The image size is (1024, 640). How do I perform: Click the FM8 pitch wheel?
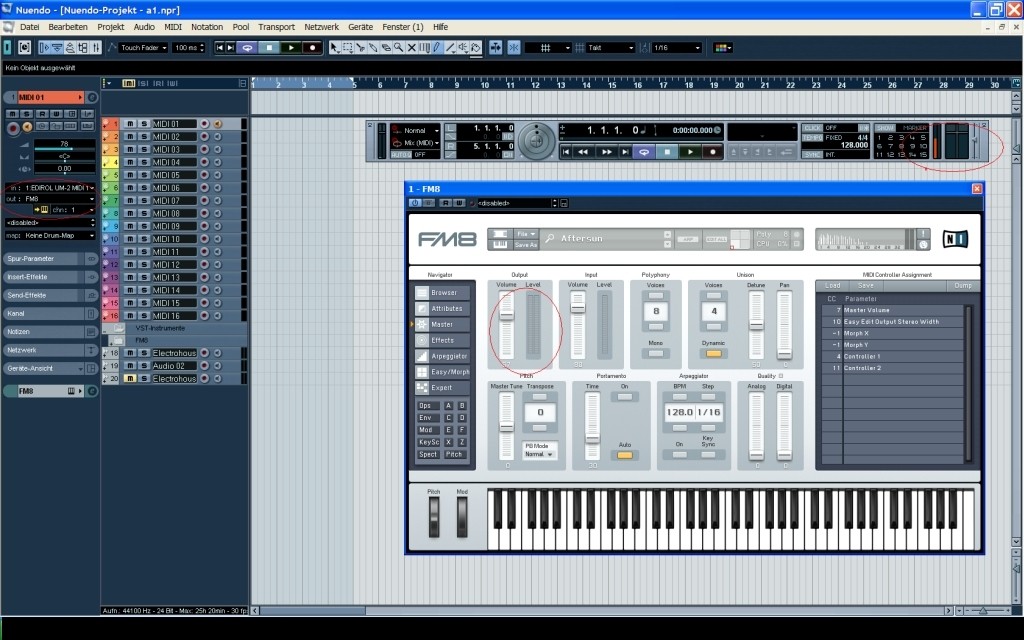[x=434, y=517]
